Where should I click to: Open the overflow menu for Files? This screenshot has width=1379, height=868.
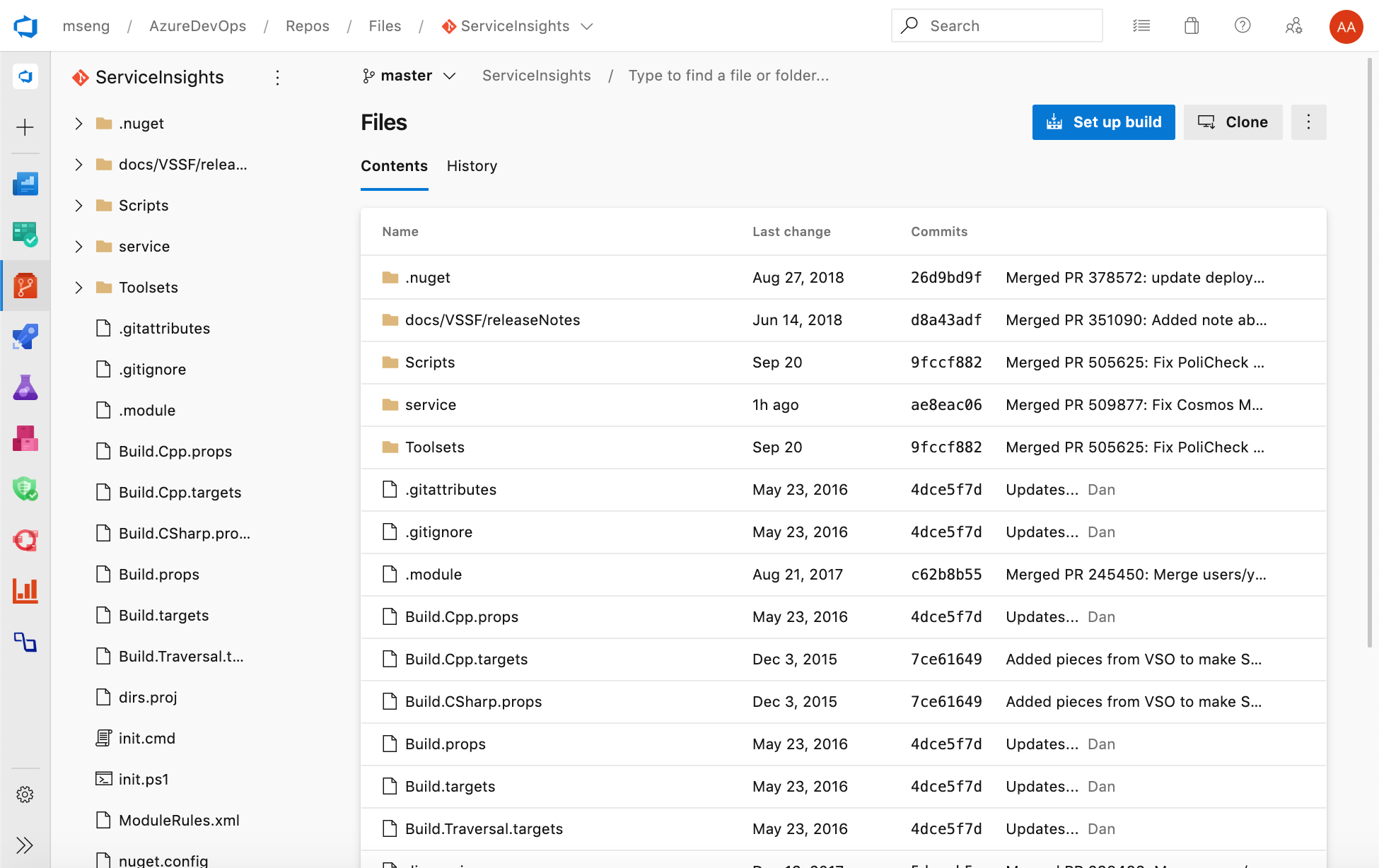(x=1308, y=122)
